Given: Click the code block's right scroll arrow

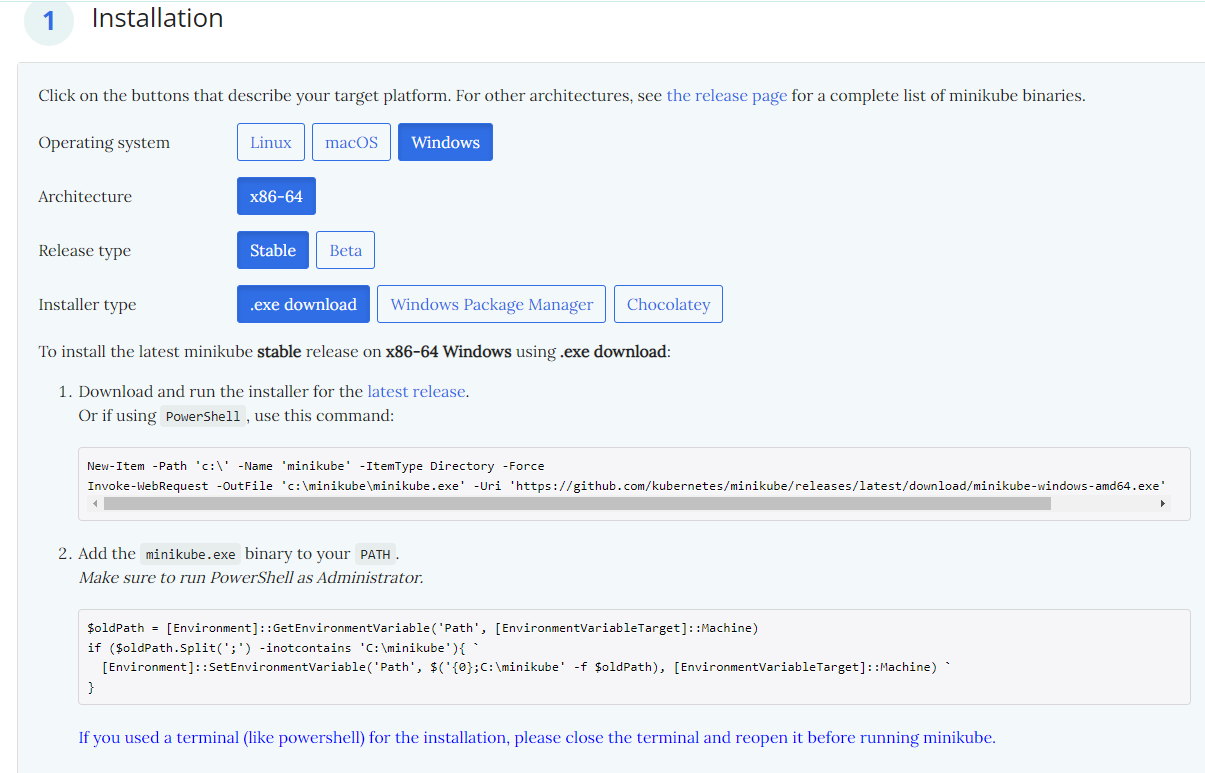Looking at the screenshot, I should pos(1163,504).
